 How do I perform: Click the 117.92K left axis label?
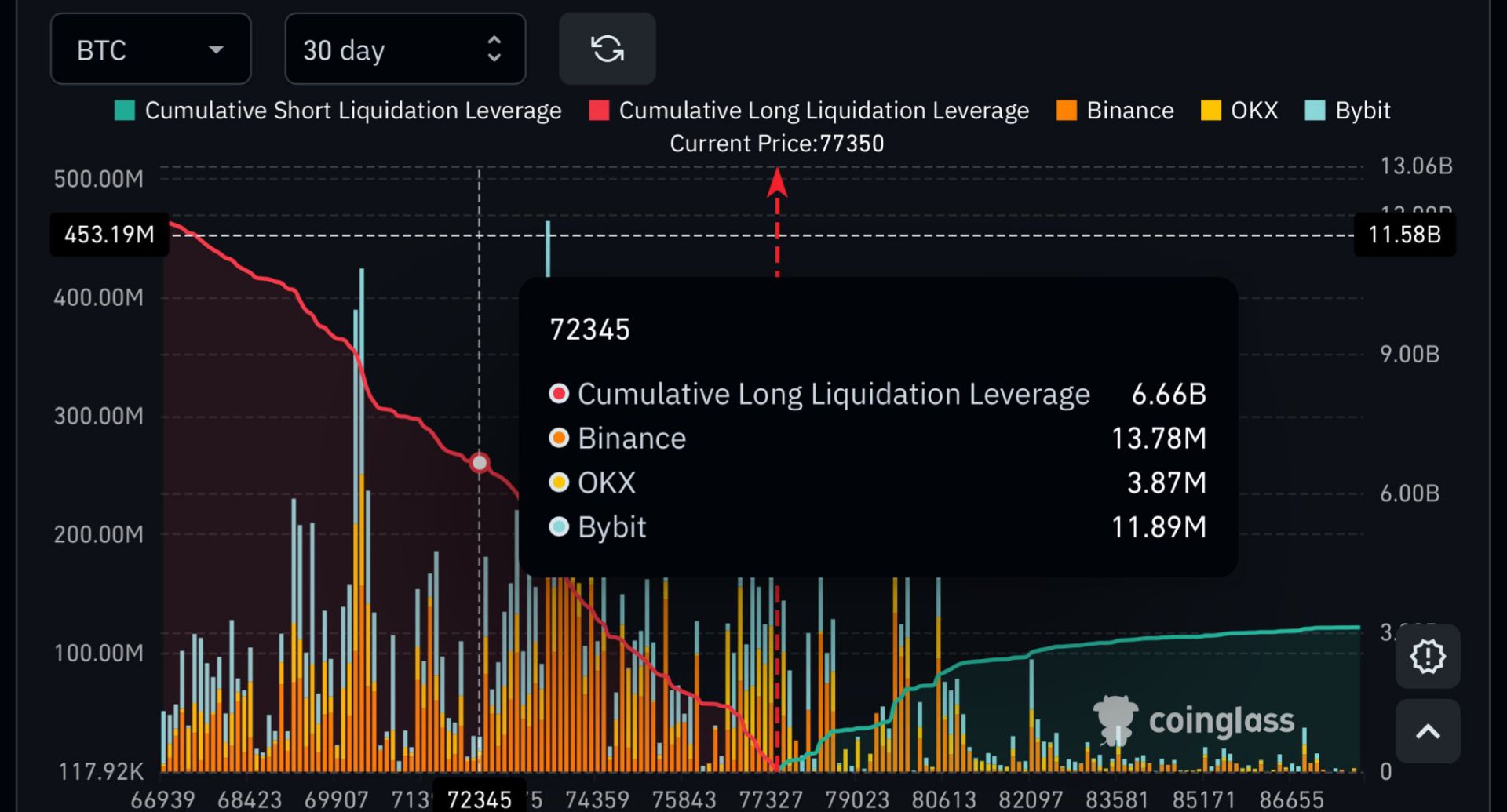(101, 771)
